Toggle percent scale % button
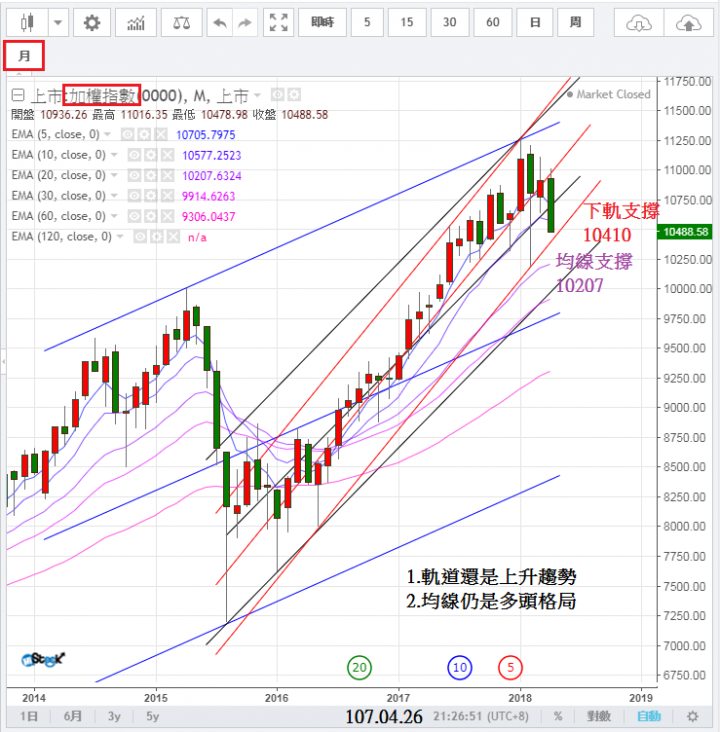Screen dimensions: 720x732 click(558, 716)
